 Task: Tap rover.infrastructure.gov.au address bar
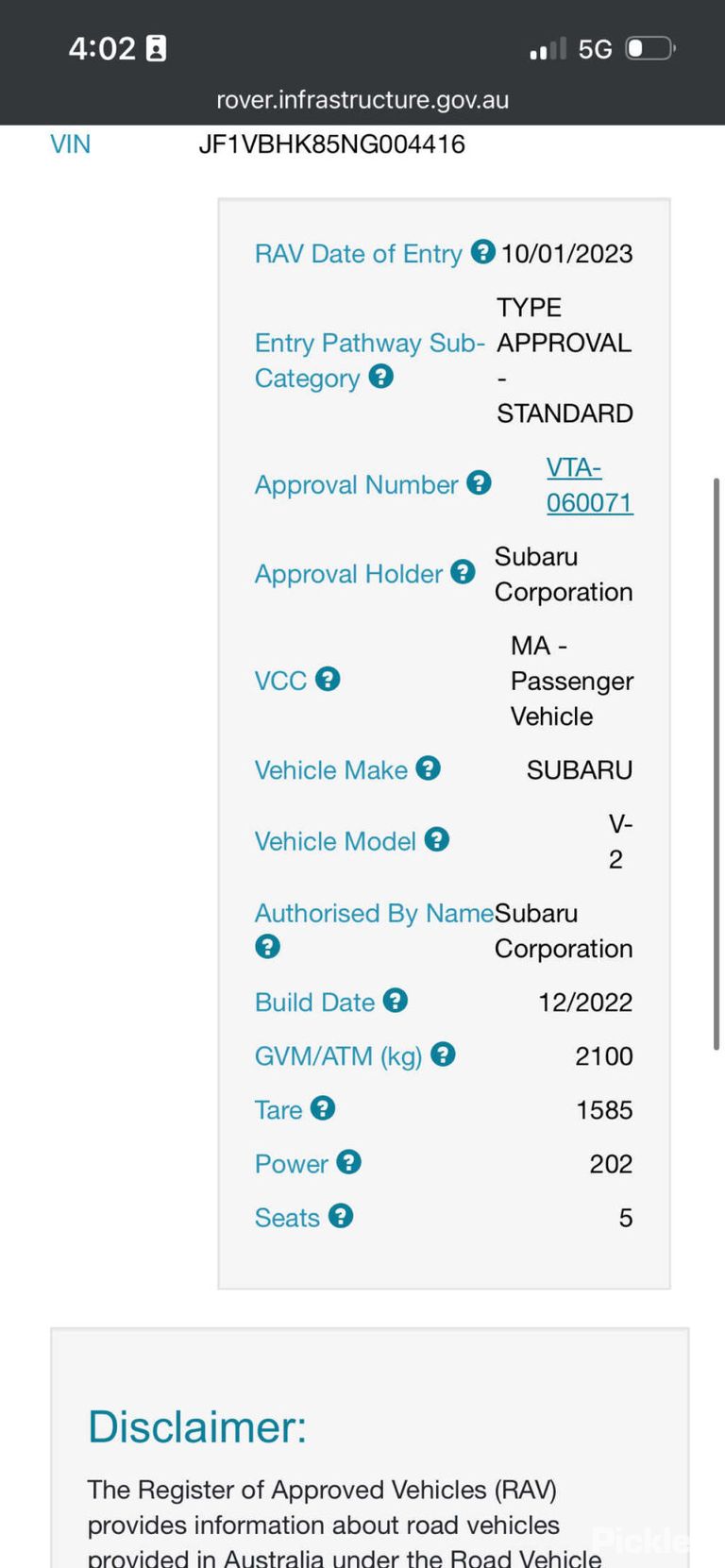point(362,100)
